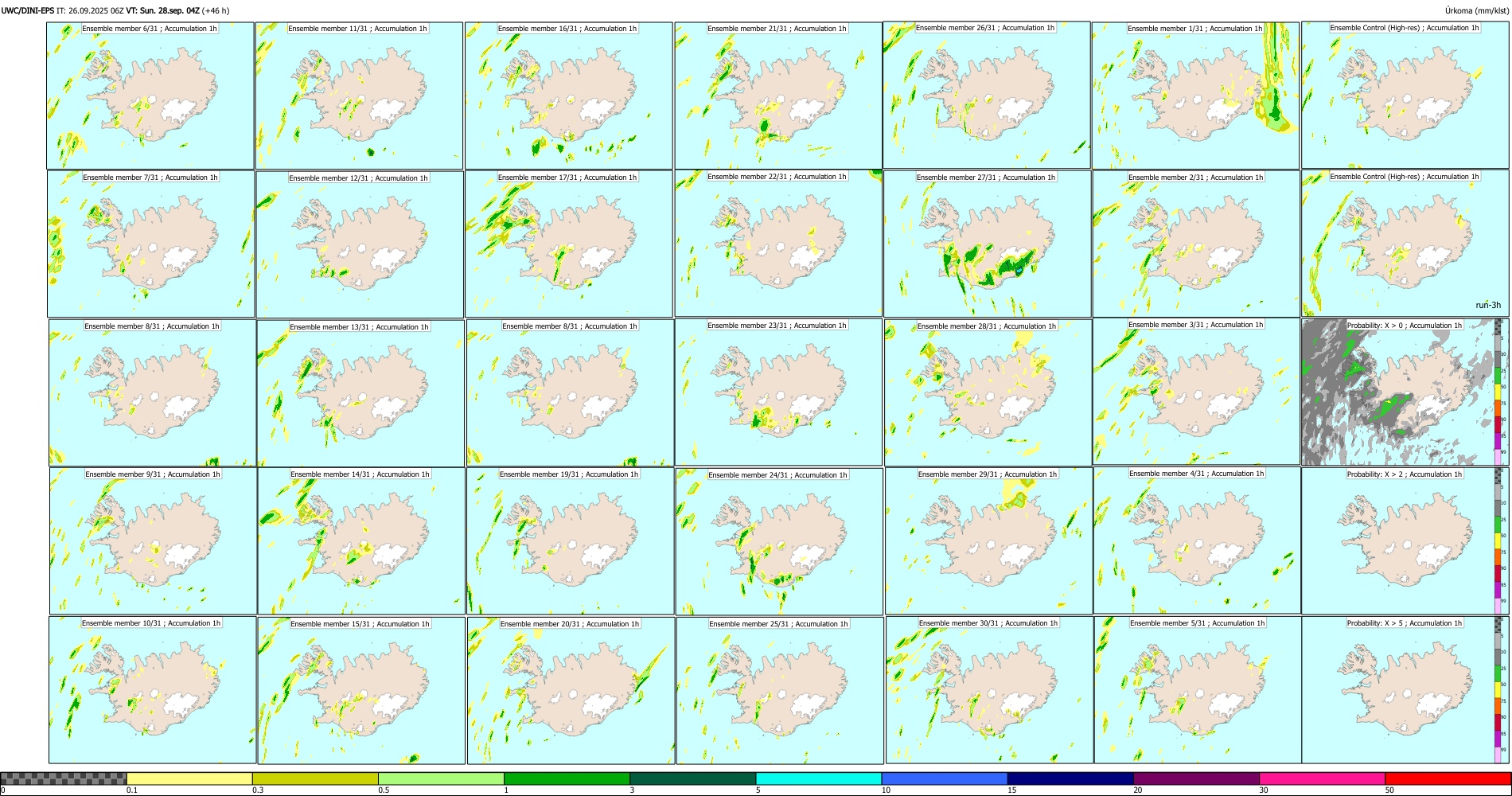Screen dimensions: 1512x796
Task: Click the 'Ensemble member 15/31' label
Action: (360, 624)
